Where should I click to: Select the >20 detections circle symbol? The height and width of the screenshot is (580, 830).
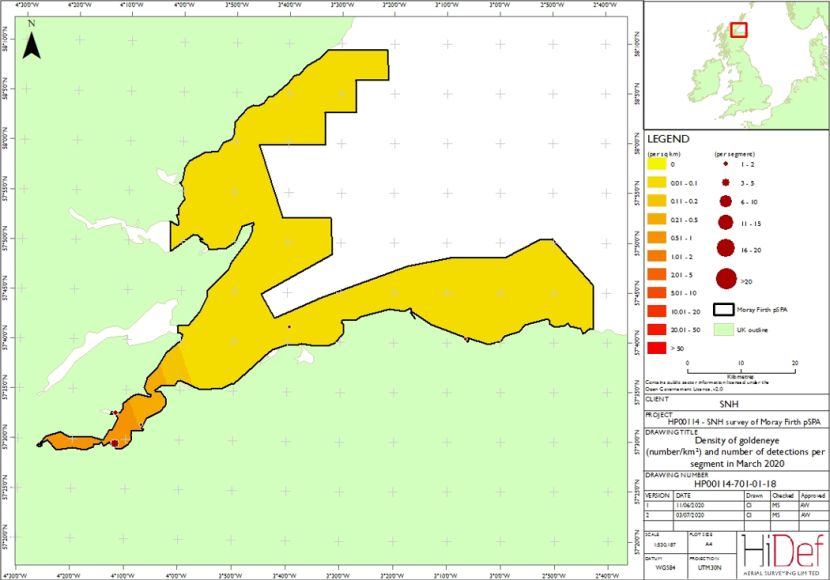click(726, 279)
